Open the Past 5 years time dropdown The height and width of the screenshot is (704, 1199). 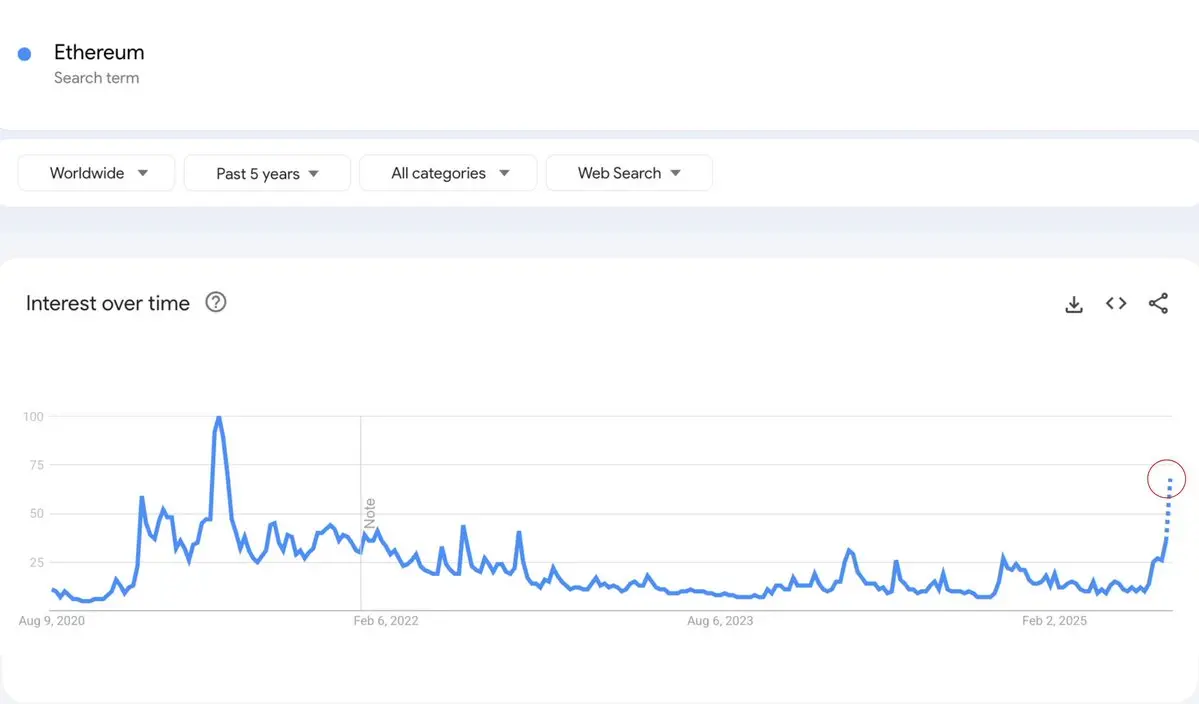267,173
